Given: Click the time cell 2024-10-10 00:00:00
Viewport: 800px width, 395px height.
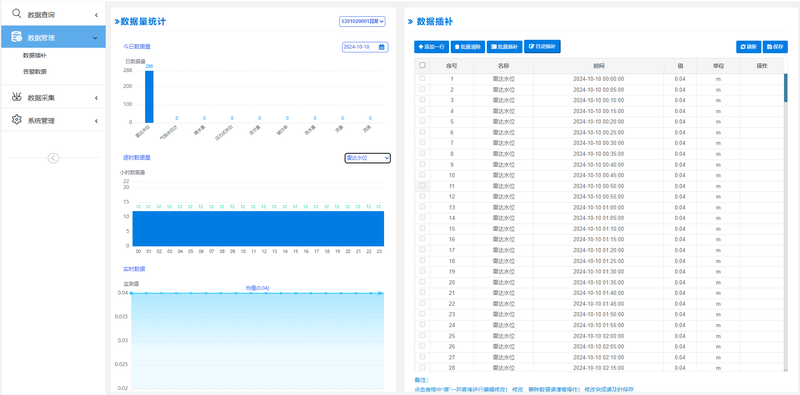Looking at the screenshot, I should 598,79.
